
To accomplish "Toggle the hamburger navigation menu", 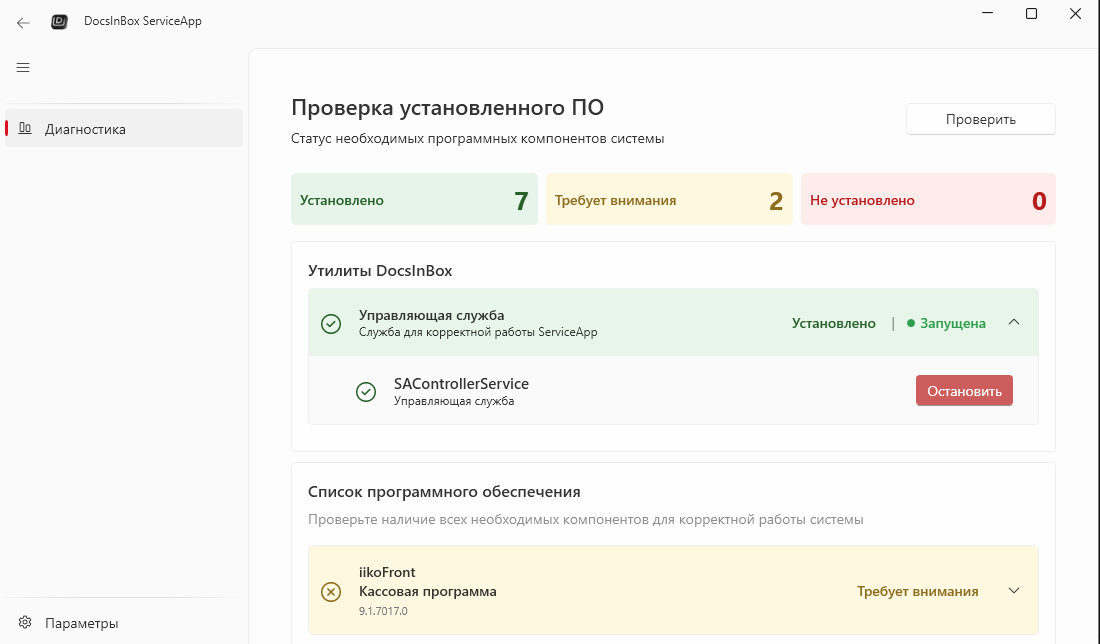I will [x=23, y=68].
